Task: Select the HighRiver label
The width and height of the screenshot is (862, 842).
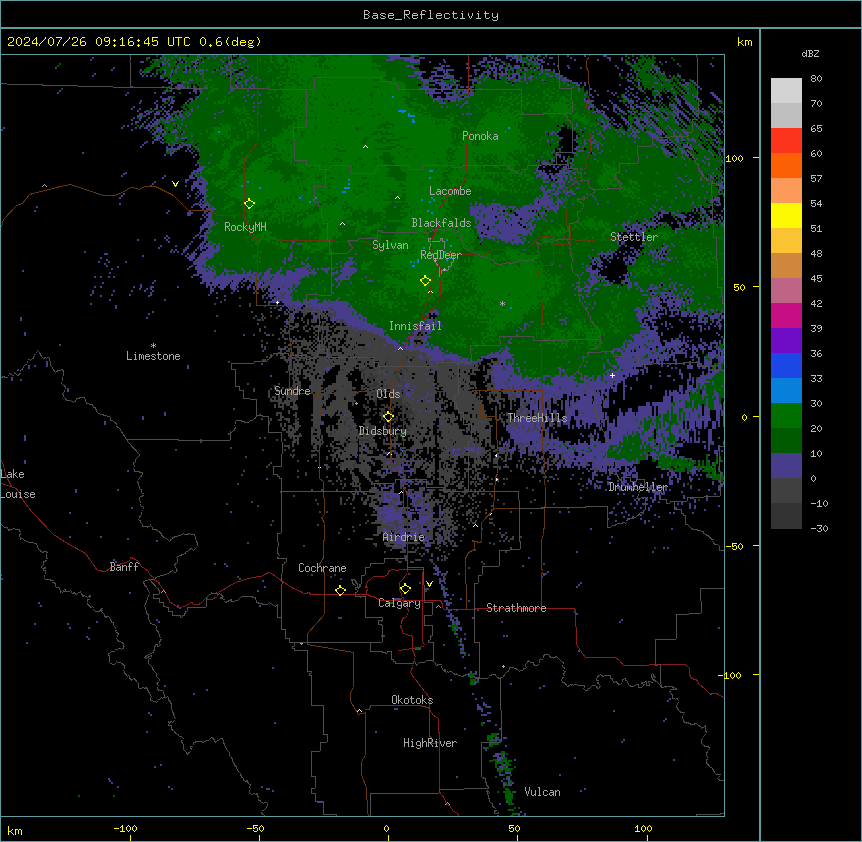Action: [430, 743]
